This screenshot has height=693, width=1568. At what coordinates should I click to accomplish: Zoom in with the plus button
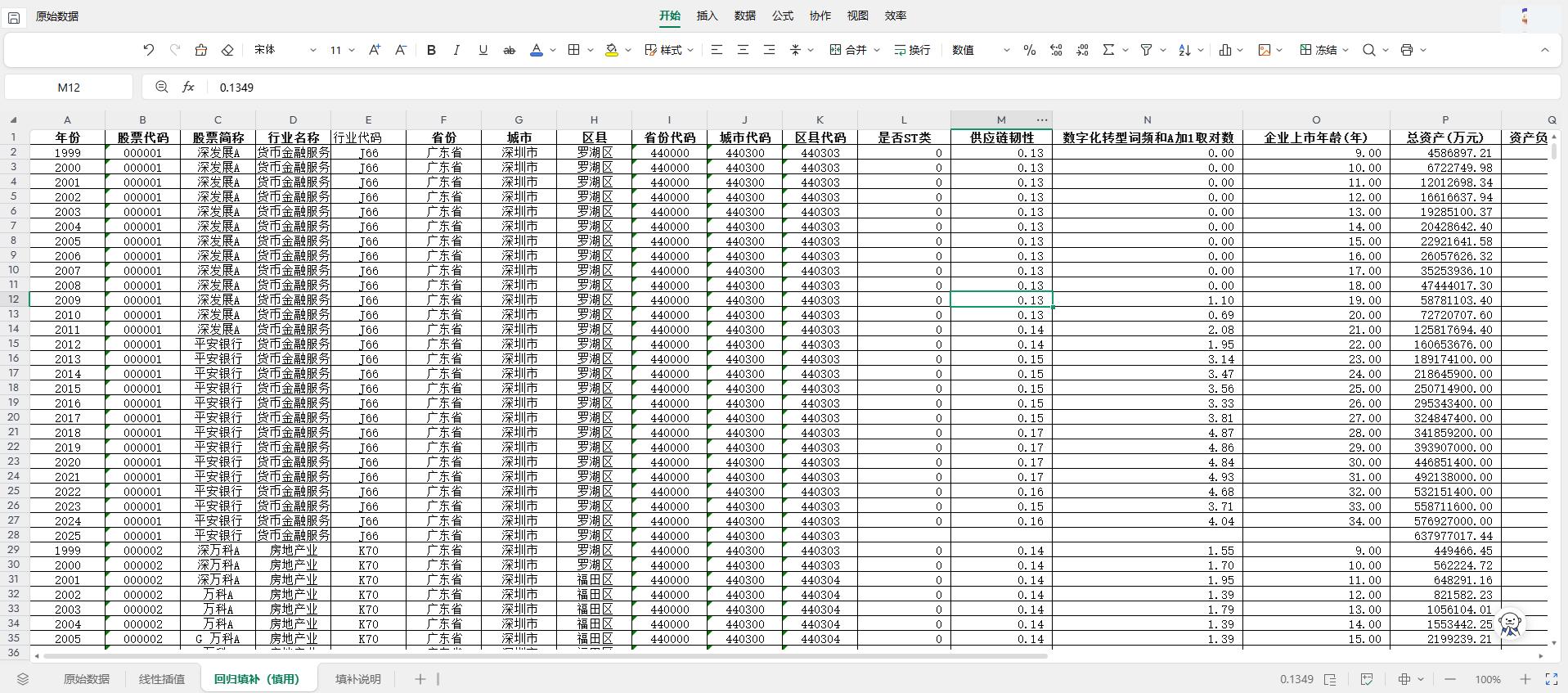[1525, 679]
